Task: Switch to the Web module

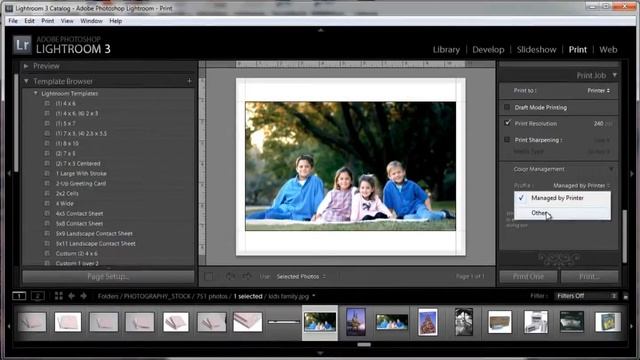Action: [x=608, y=49]
